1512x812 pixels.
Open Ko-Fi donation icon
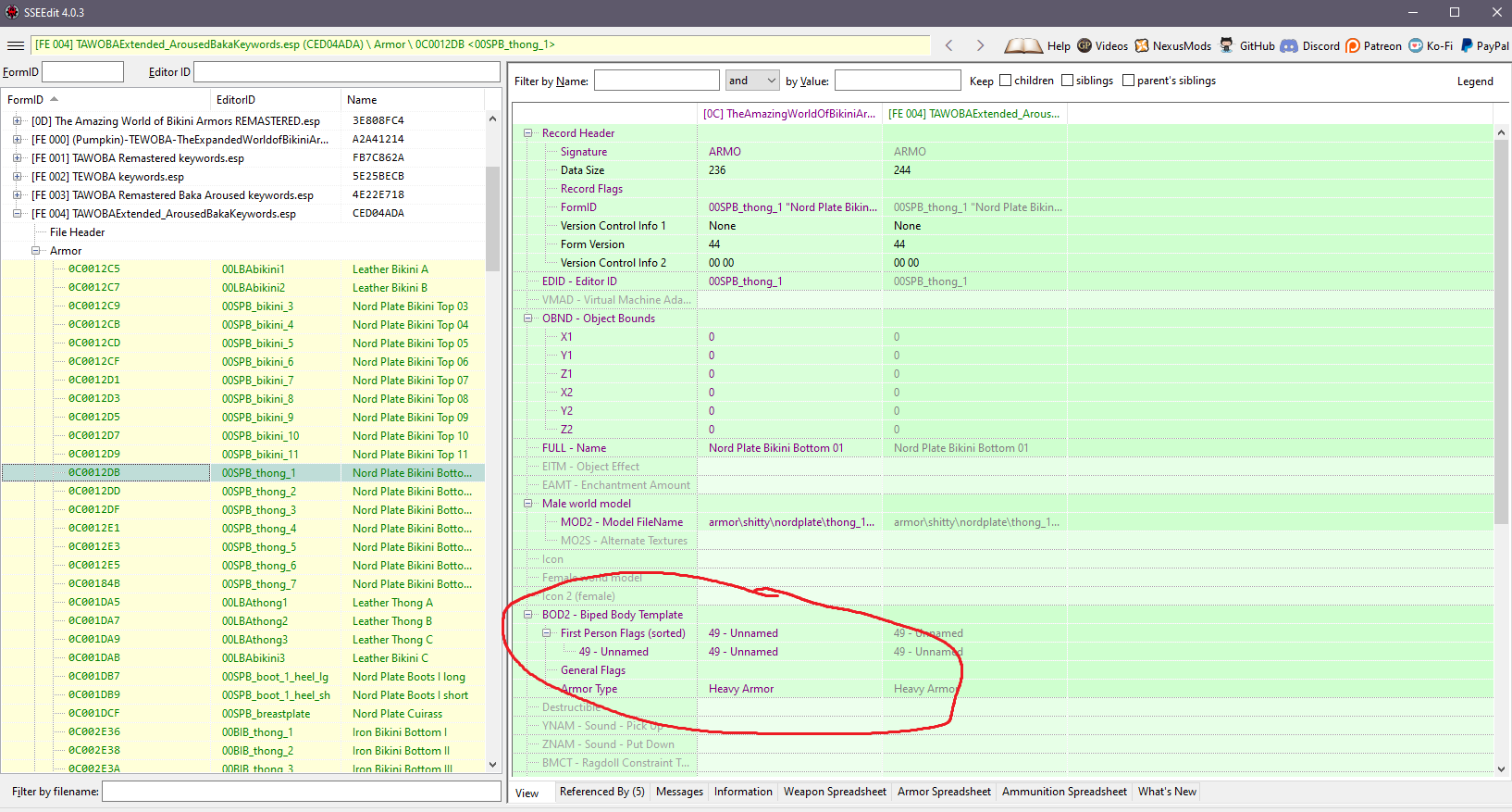point(1416,45)
